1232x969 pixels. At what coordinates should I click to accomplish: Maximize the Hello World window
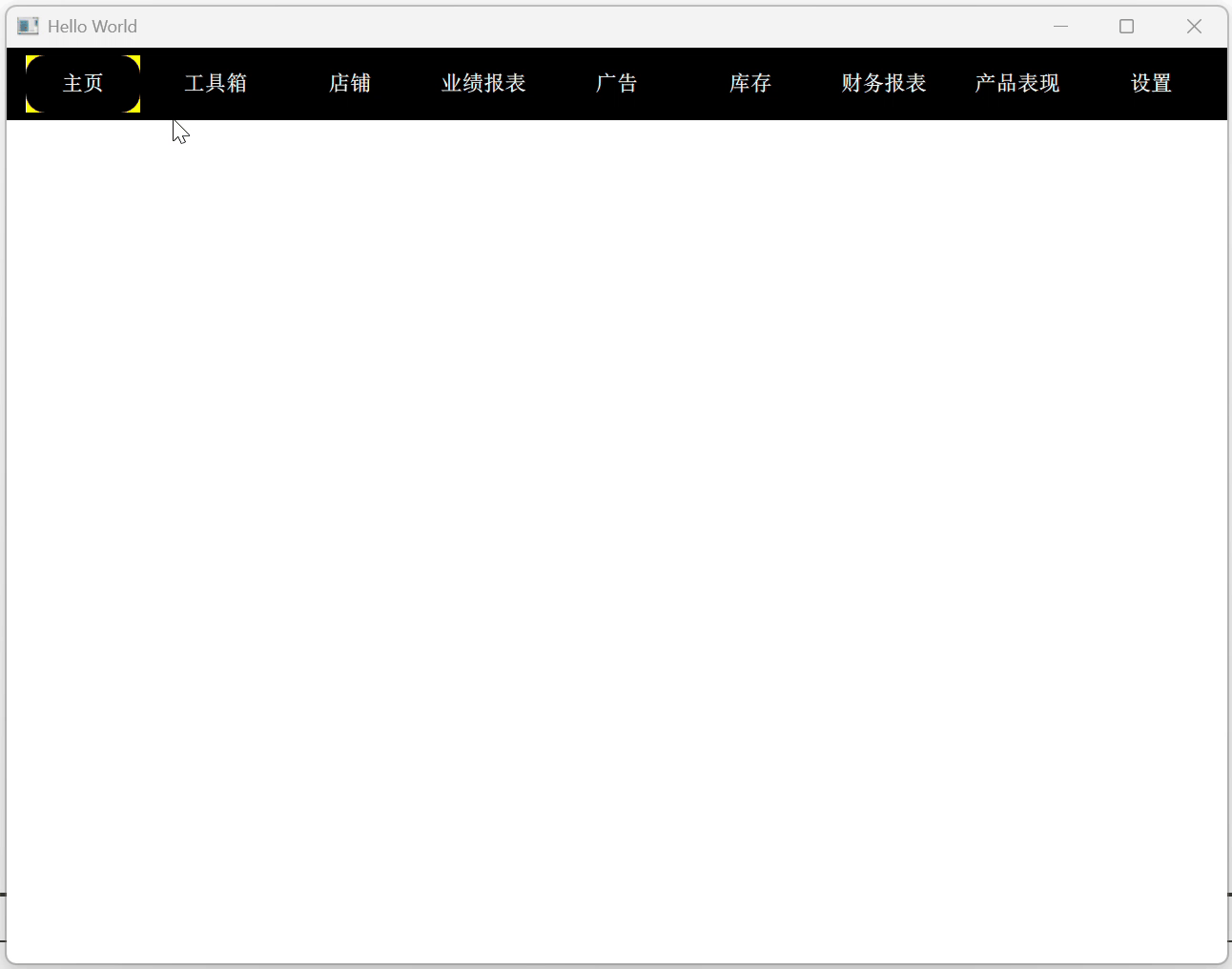click(x=1126, y=26)
